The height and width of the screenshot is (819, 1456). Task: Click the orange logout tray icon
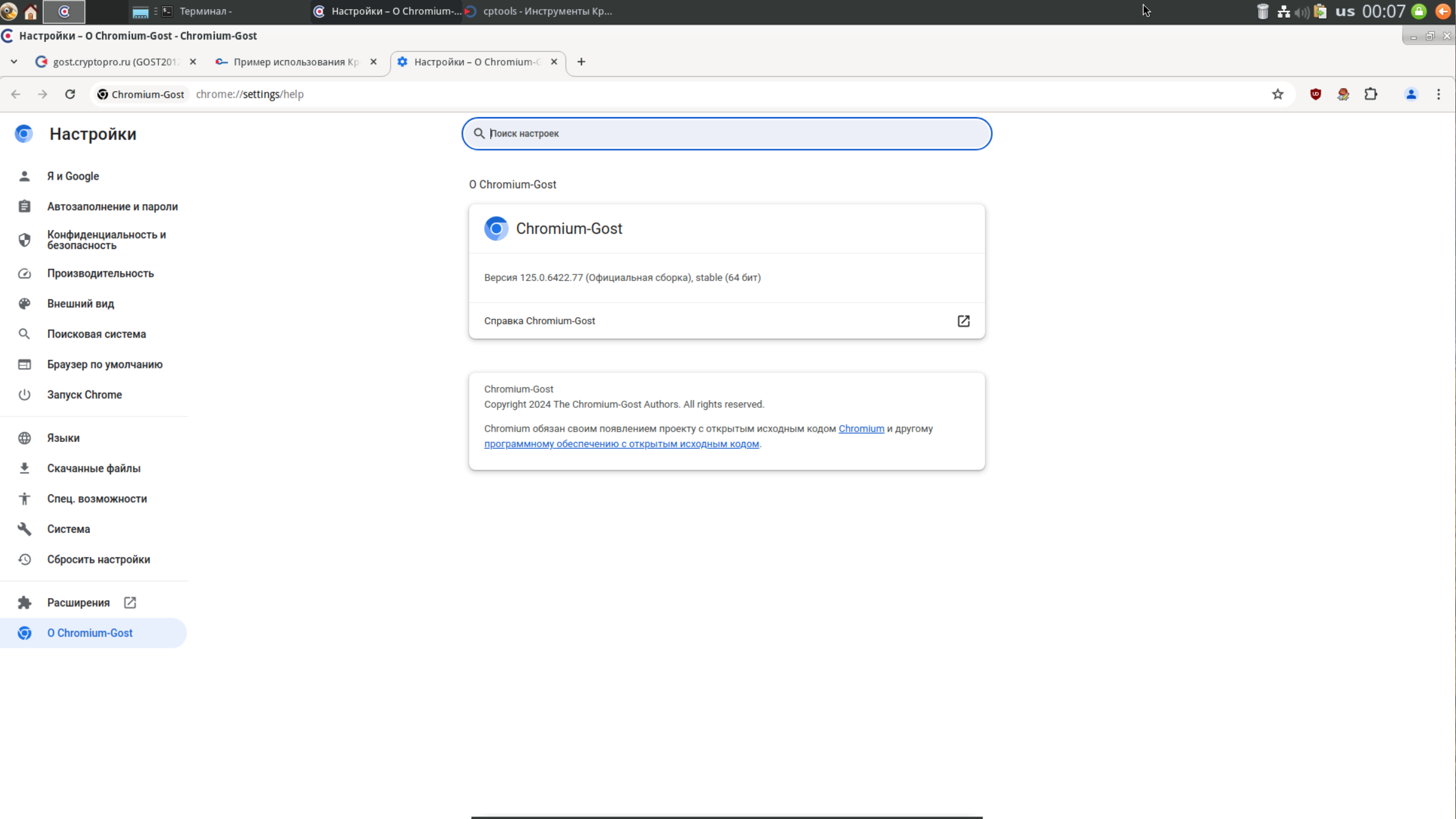pos(1443,11)
